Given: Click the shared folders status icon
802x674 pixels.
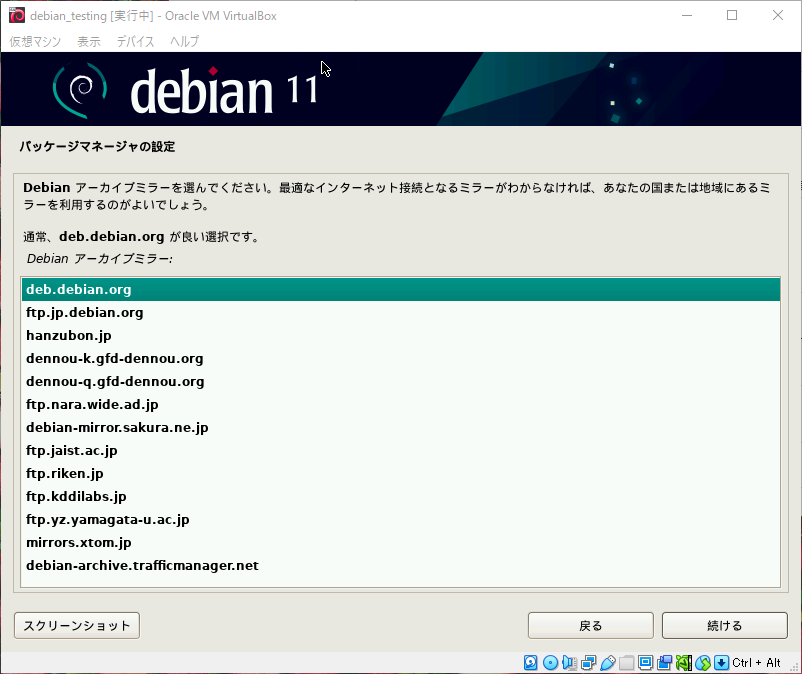Looking at the screenshot, I should (x=627, y=663).
